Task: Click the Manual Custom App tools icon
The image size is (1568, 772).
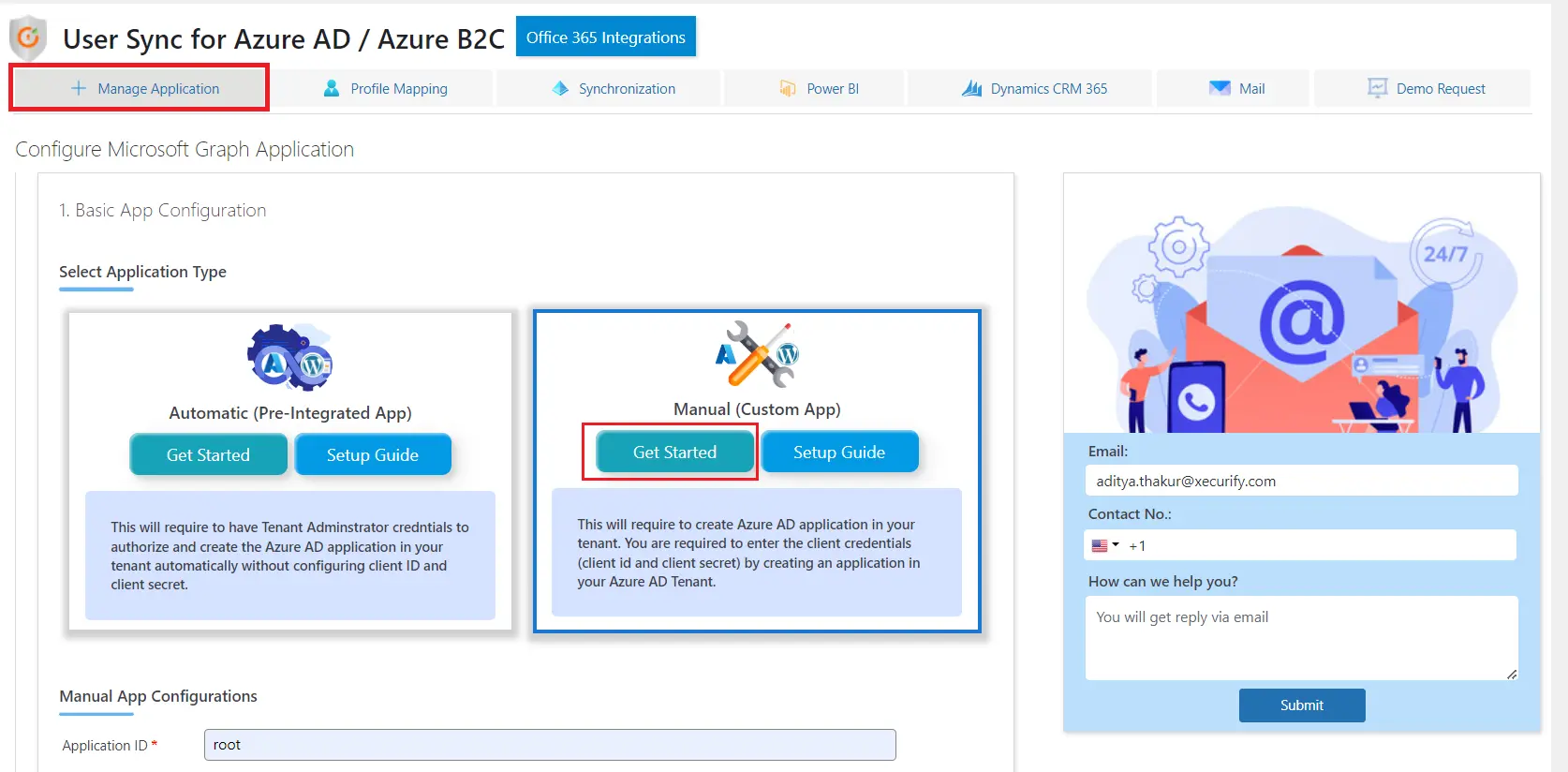Action: tap(757, 354)
